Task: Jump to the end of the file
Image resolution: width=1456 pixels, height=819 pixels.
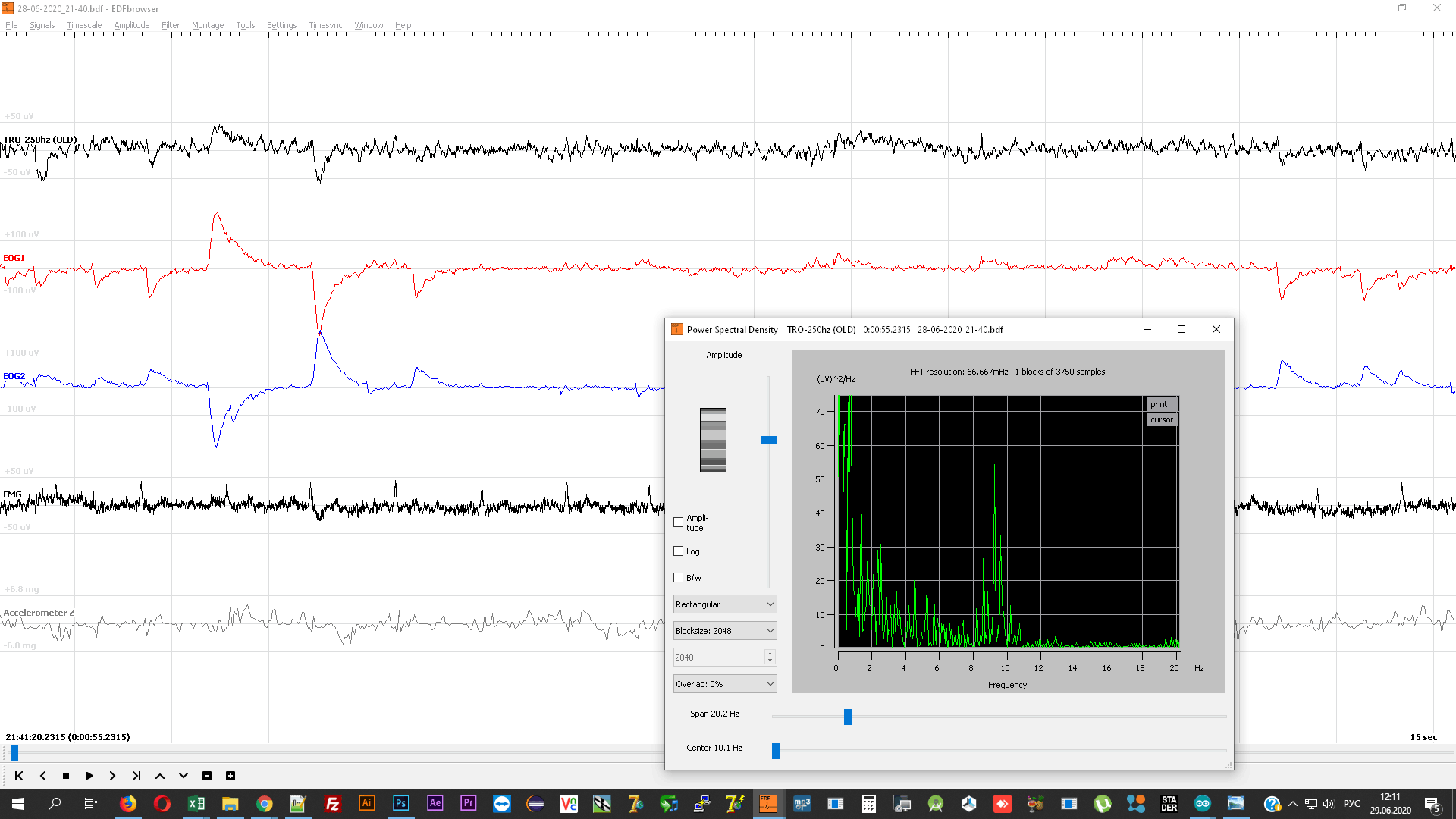Action: pos(136,776)
